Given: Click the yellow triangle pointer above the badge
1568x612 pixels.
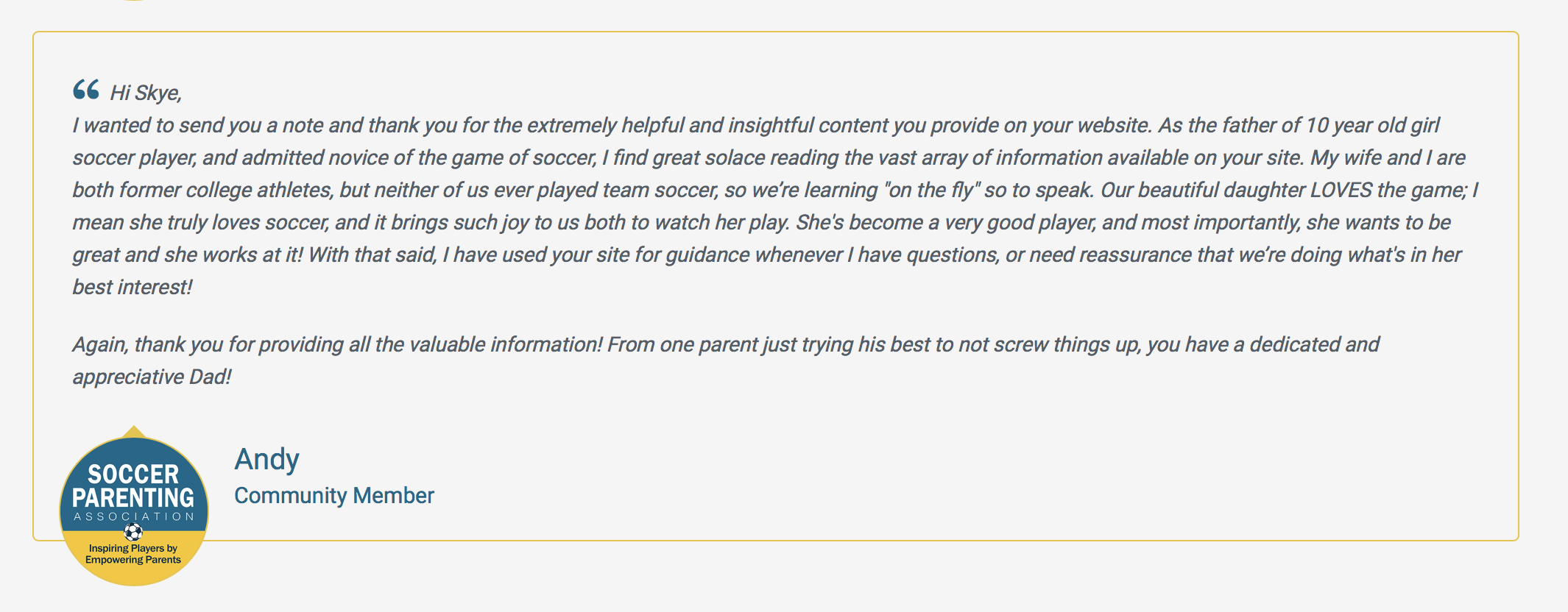Looking at the screenshot, I should click(133, 431).
